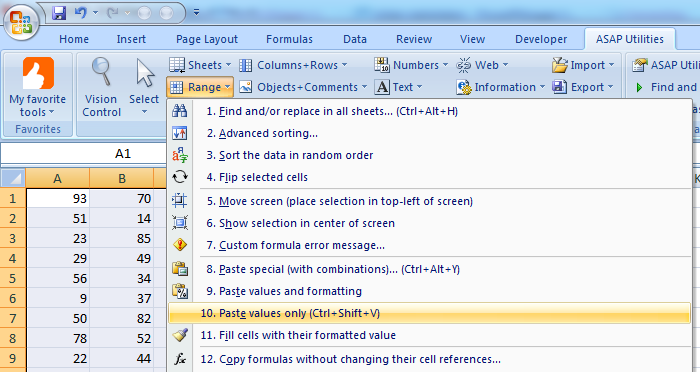Open the Web dropdown menu
This screenshot has width=700, height=372.
[x=482, y=65]
